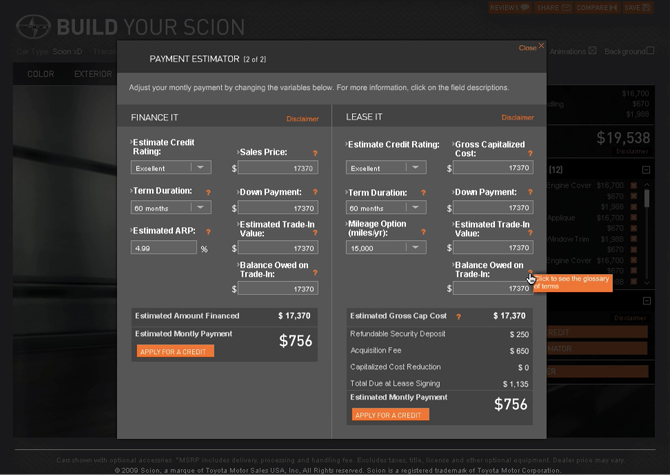
Task: Apply for a credit under Finance It
Action: click(175, 351)
